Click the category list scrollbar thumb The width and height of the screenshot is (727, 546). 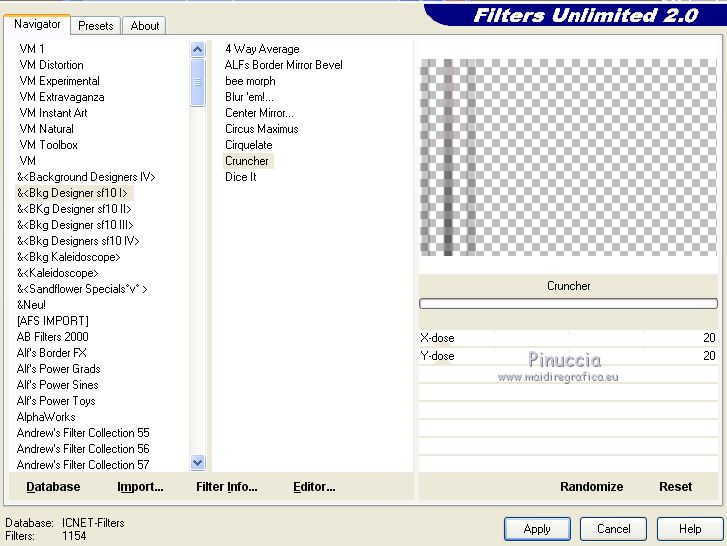point(198,83)
